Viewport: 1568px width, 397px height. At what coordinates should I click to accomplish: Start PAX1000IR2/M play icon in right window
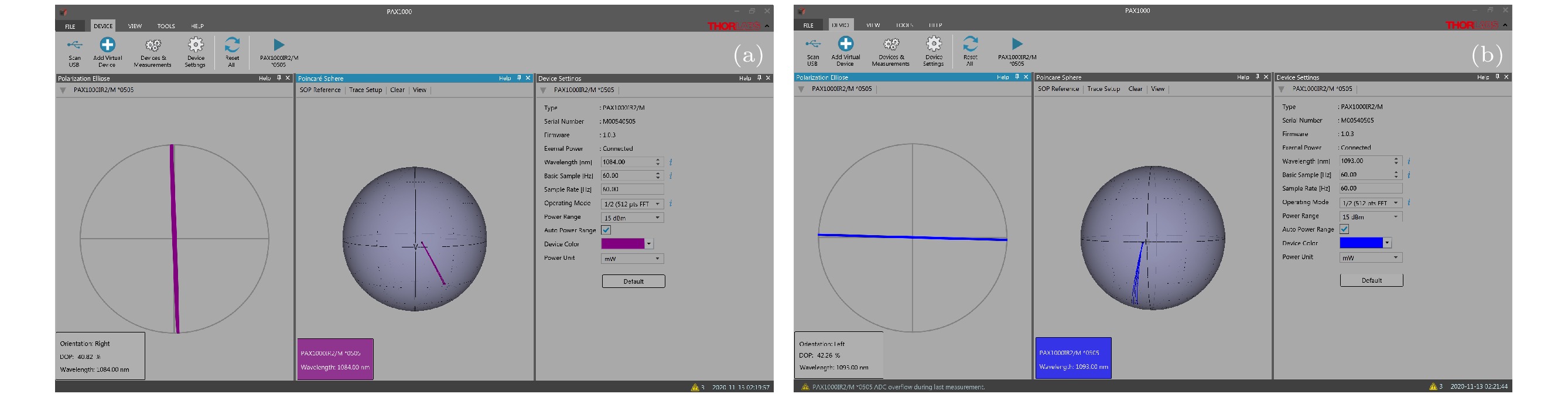click(x=1017, y=44)
